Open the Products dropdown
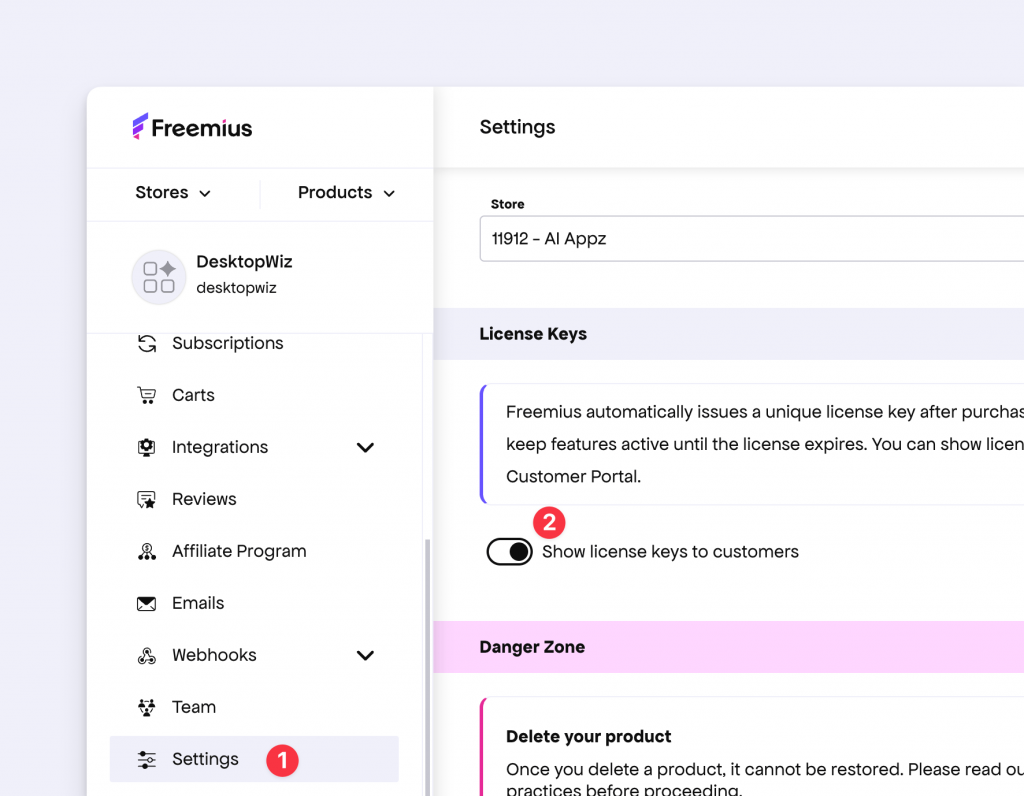This screenshot has height=796, width=1024. 346,193
